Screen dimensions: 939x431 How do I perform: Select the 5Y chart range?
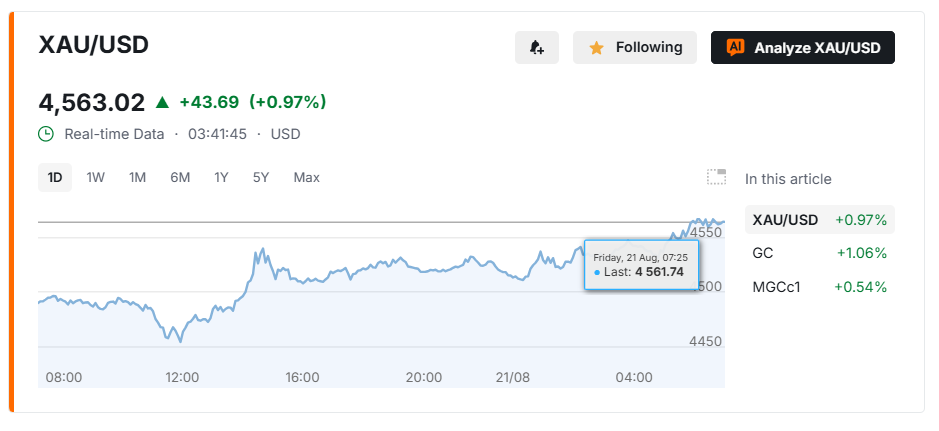[261, 177]
